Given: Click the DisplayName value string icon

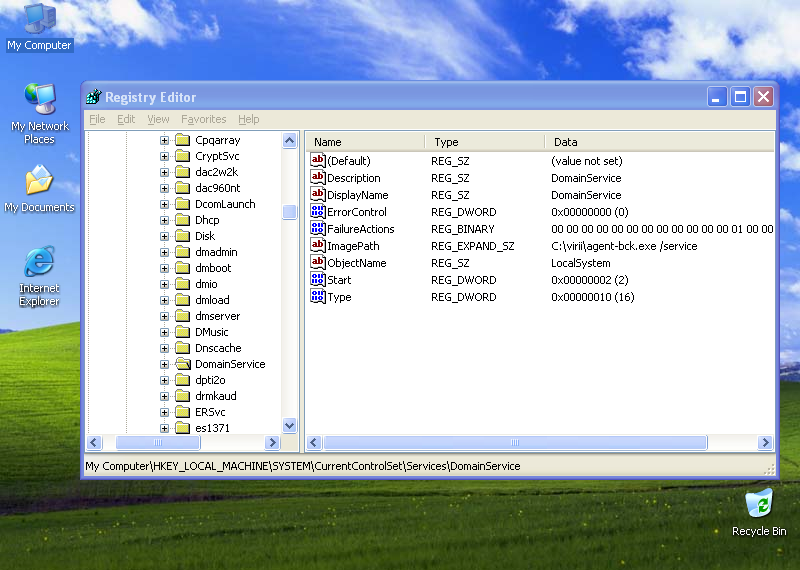Looking at the screenshot, I should (317, 194).
